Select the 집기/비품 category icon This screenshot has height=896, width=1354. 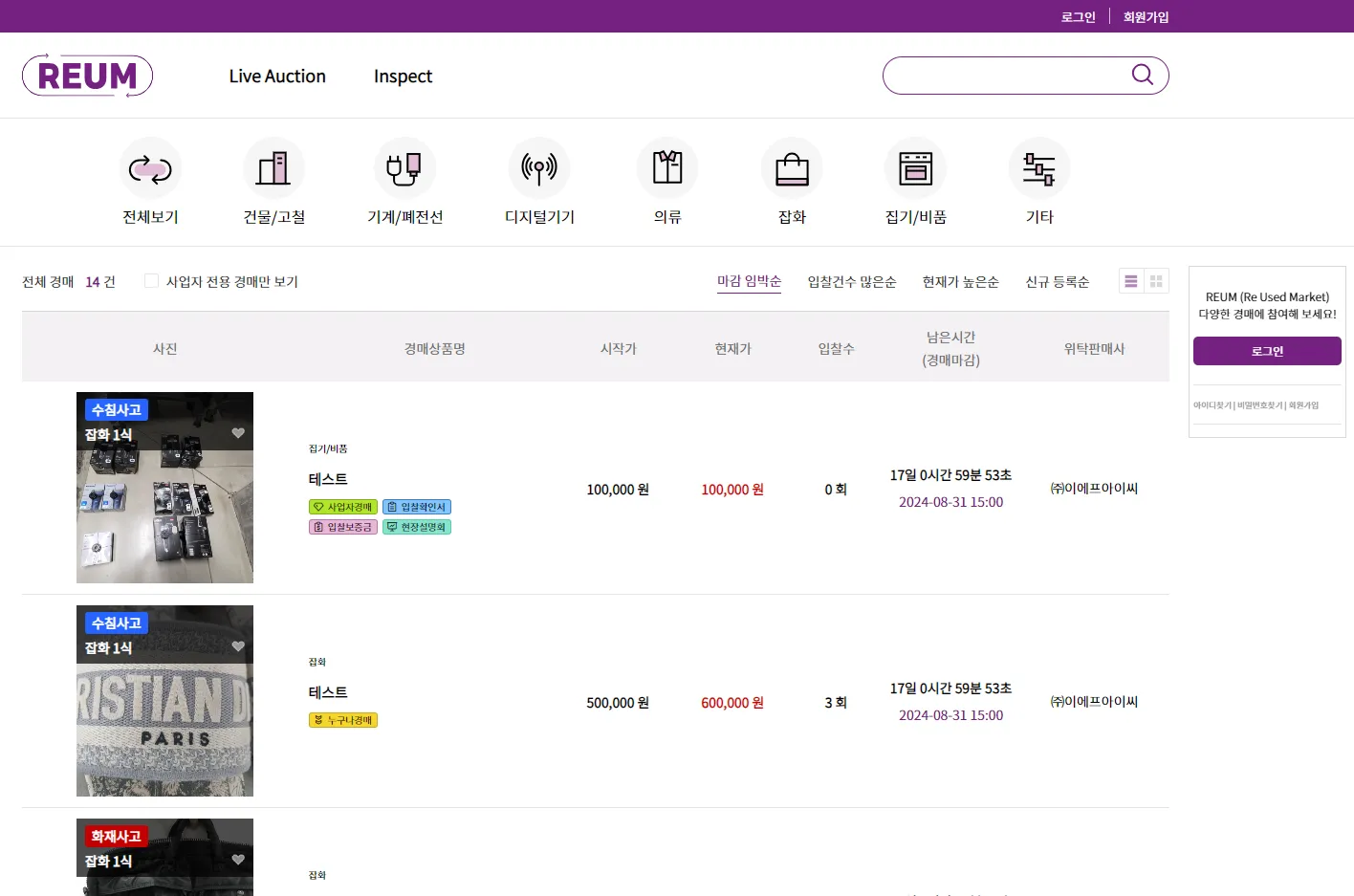(915, 168)
